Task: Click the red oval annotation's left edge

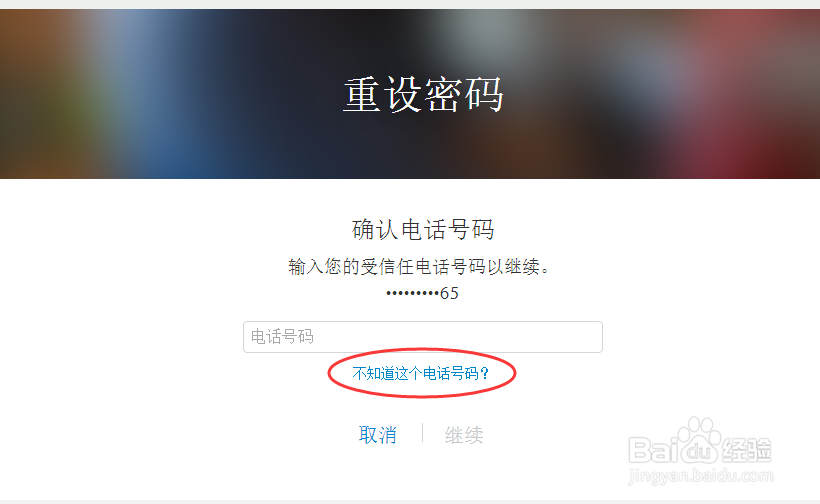Action: [x=329, y=373]
